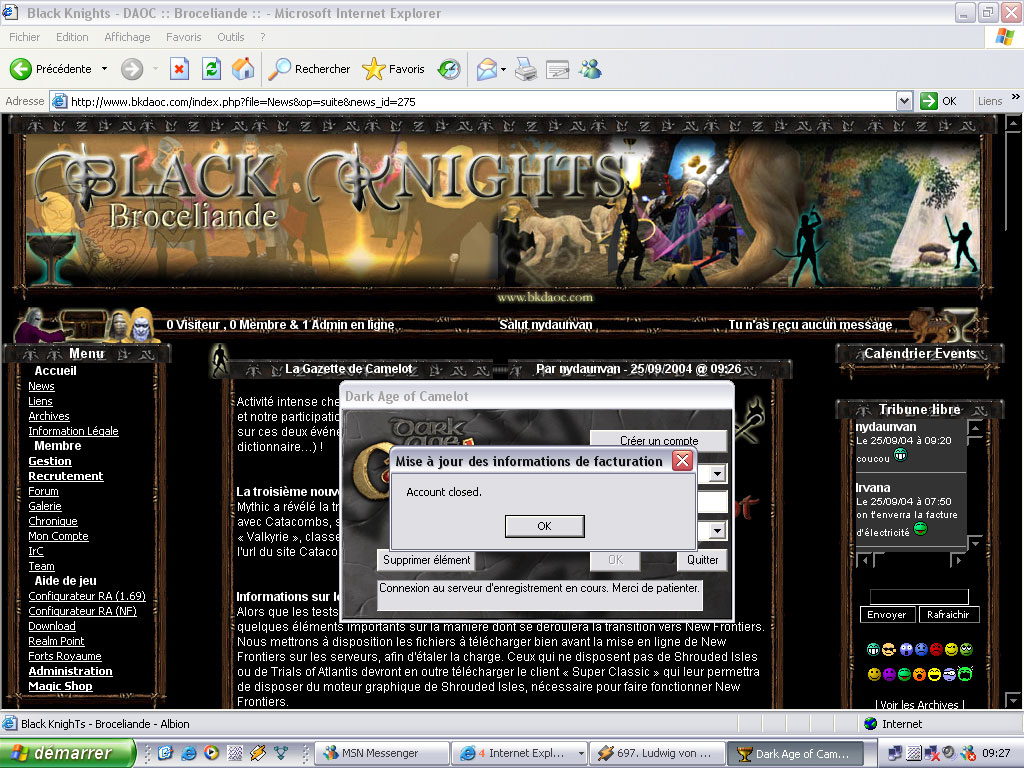
Task: Open the Fichier menu
Action: click(24, 37)
